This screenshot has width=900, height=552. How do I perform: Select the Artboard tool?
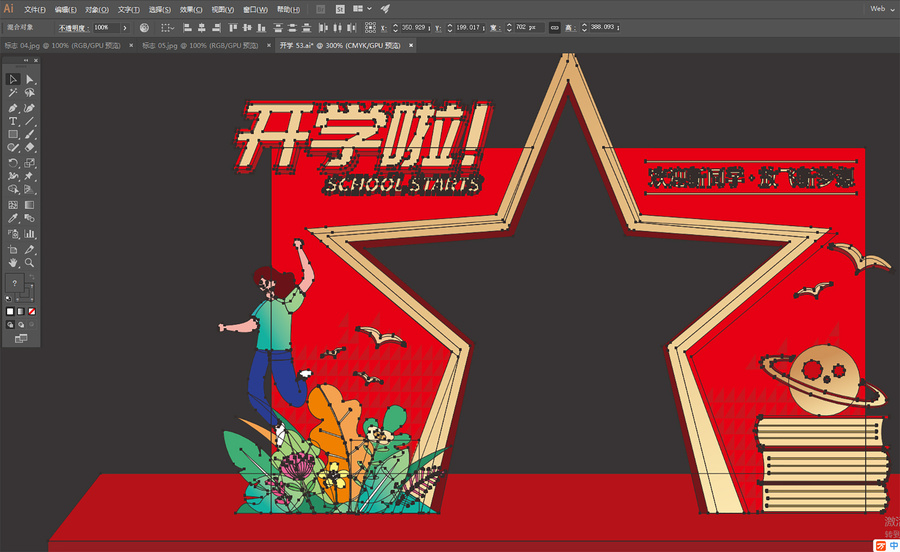pos(13,250)
